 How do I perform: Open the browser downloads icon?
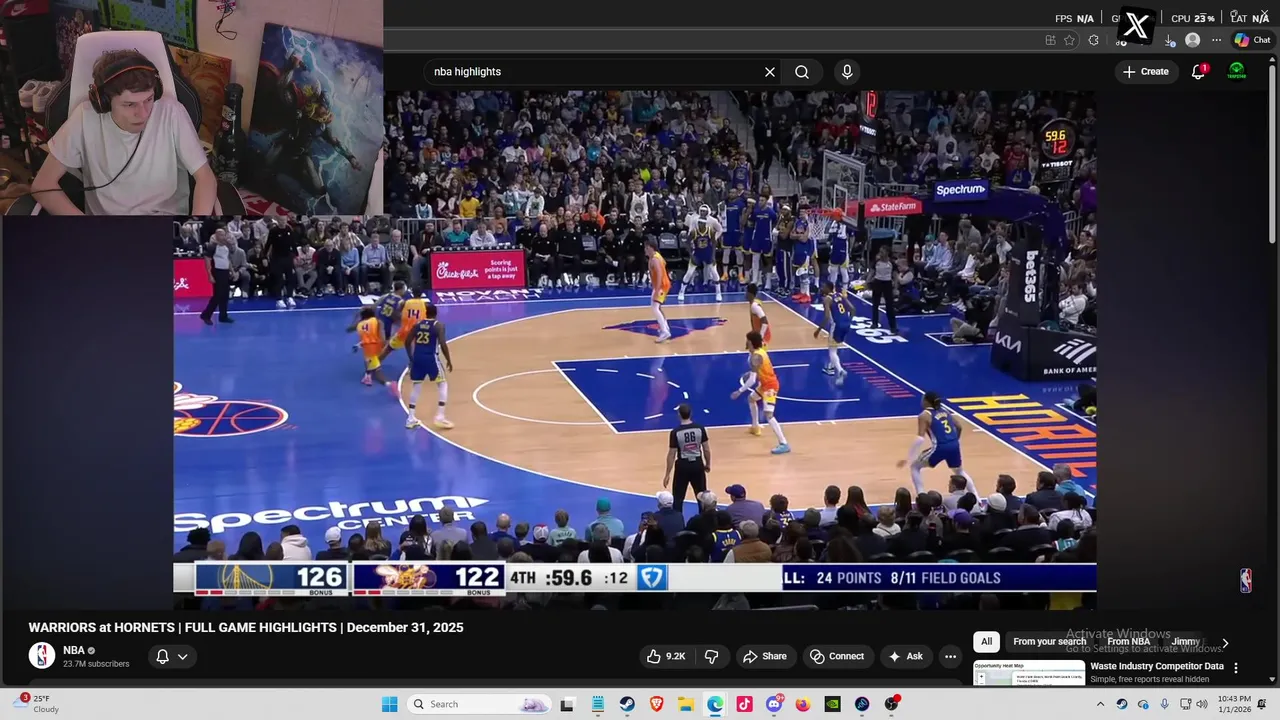pyautogui.click(x=1169, y=40)
